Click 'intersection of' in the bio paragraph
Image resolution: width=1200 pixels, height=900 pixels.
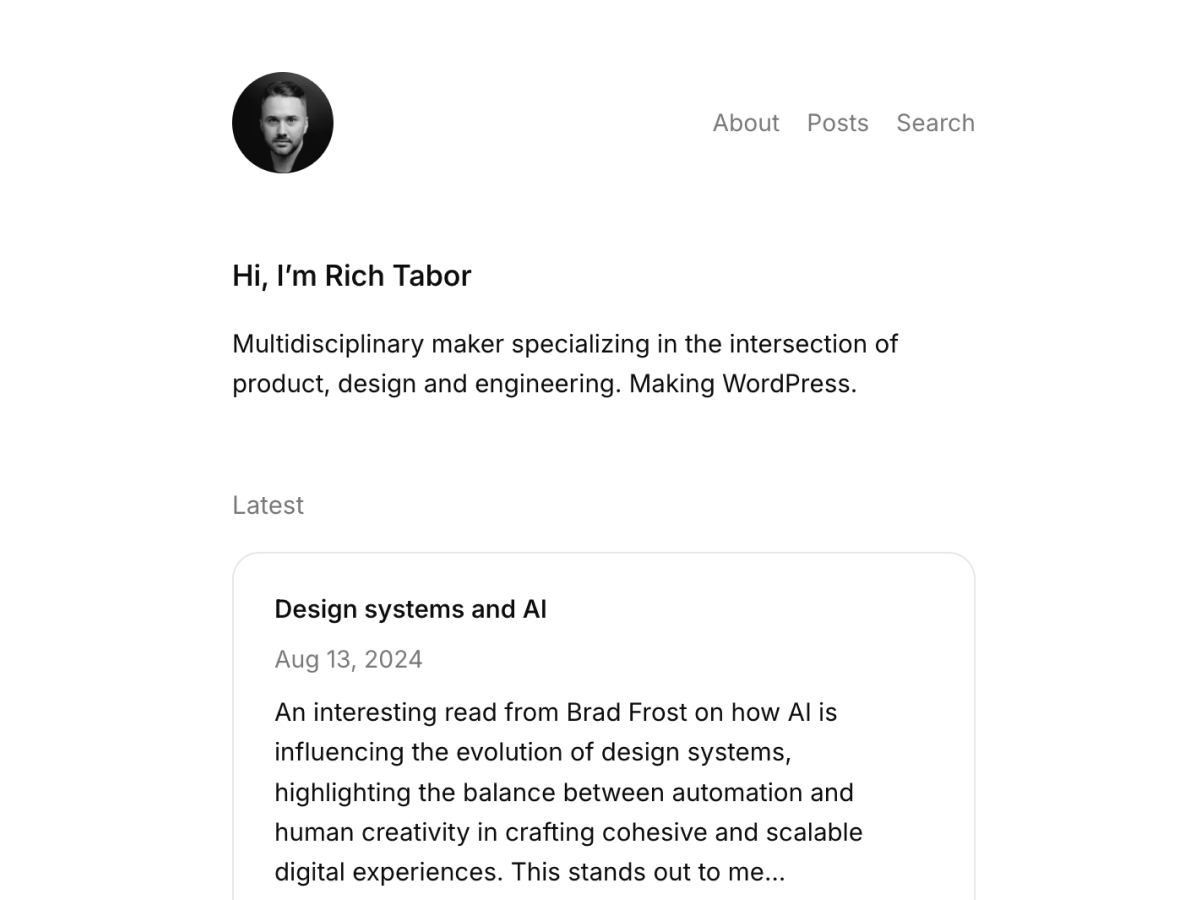coord(812,344)
